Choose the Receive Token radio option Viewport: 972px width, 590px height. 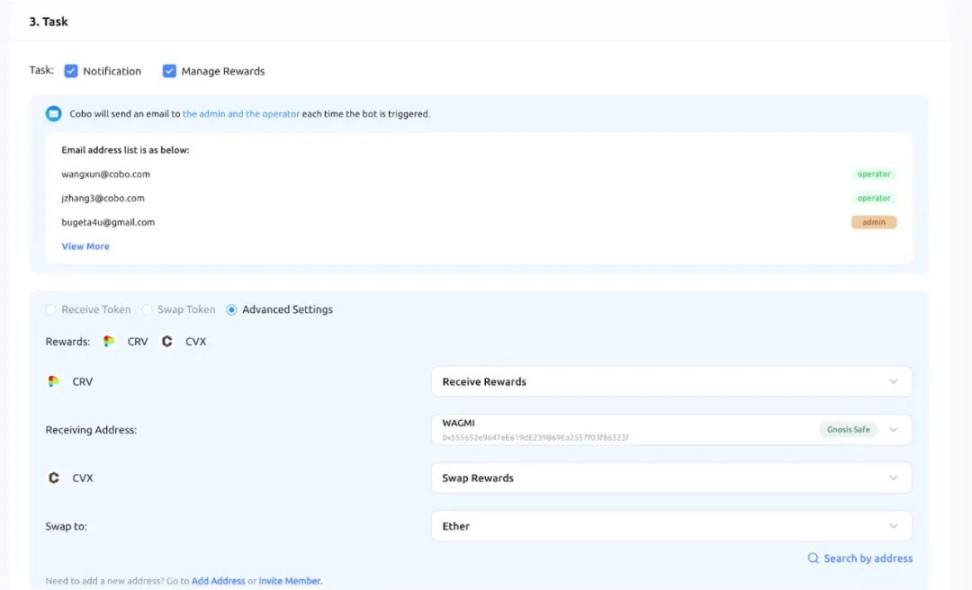(52, 310)
